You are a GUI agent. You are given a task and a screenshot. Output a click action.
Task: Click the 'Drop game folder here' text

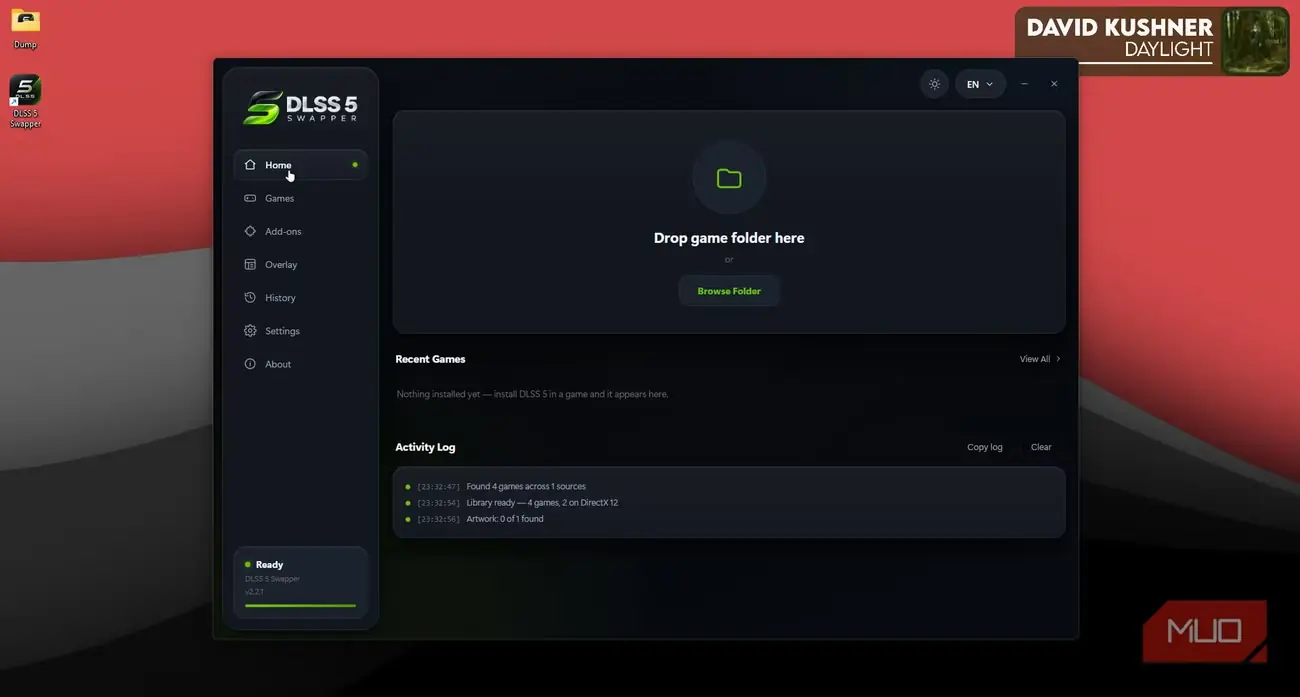pyautogui.click(x=729, y=238)
